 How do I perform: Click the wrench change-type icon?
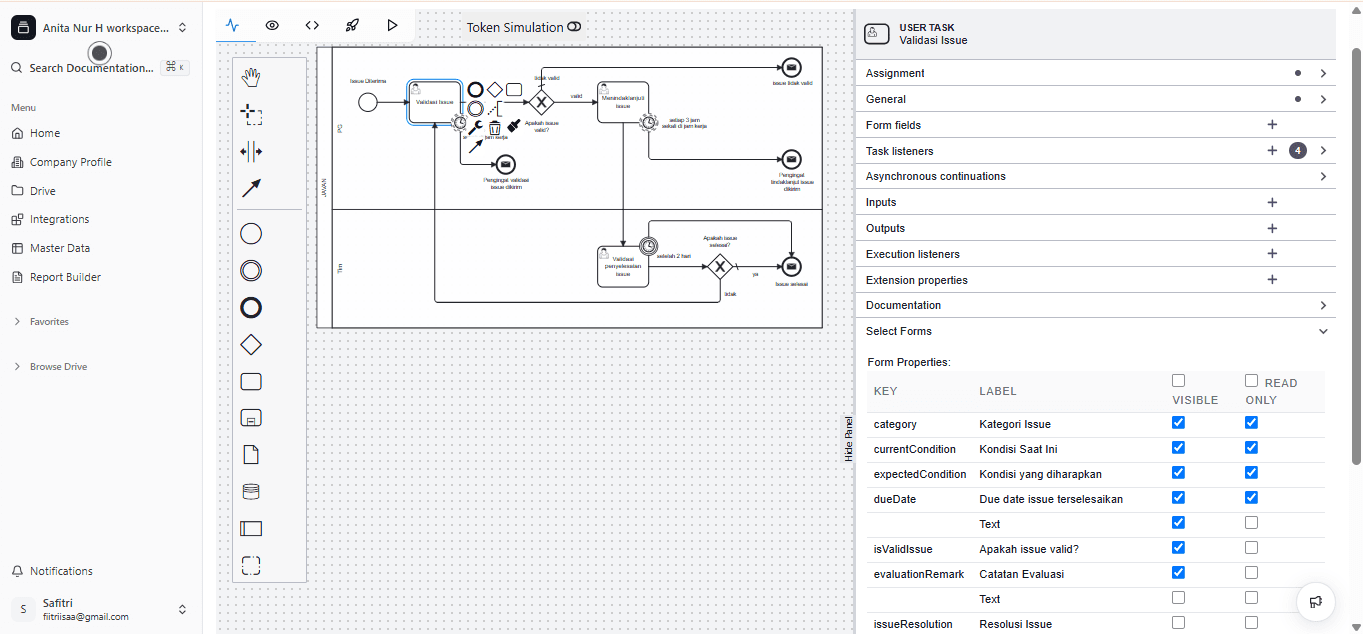point(476,127)
